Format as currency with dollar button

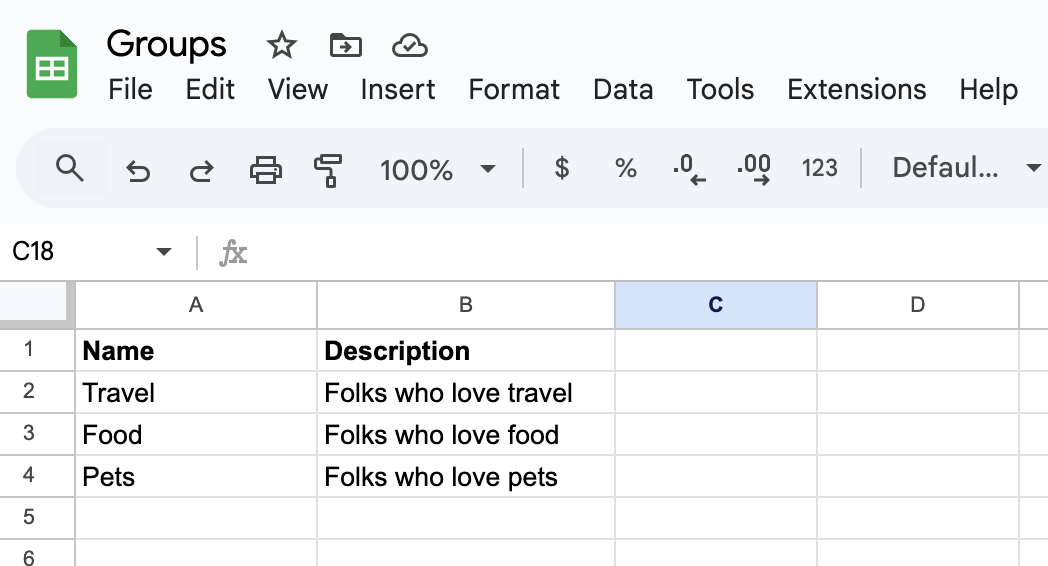562,169
